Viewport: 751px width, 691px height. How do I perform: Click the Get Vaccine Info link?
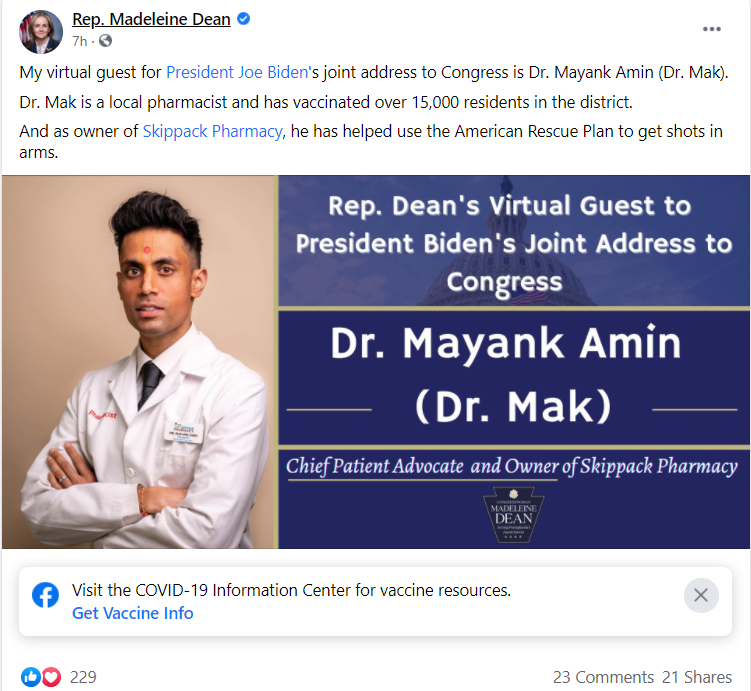(x=133, y=613)
